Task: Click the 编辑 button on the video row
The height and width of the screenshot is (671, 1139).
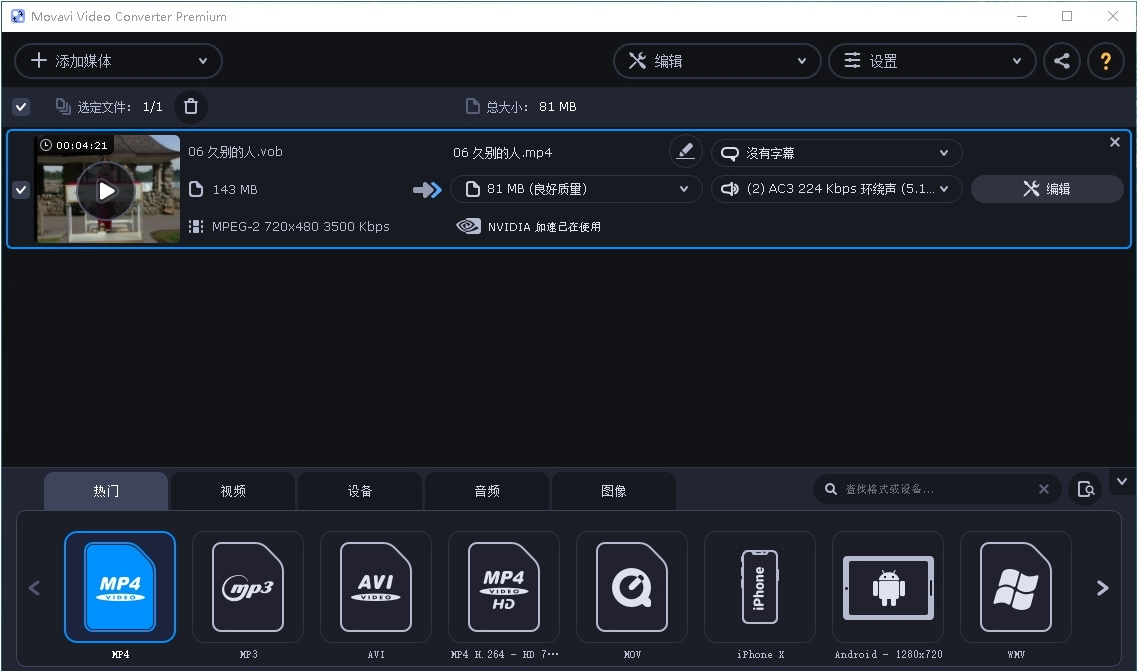Action: [x=1046, y=188]
